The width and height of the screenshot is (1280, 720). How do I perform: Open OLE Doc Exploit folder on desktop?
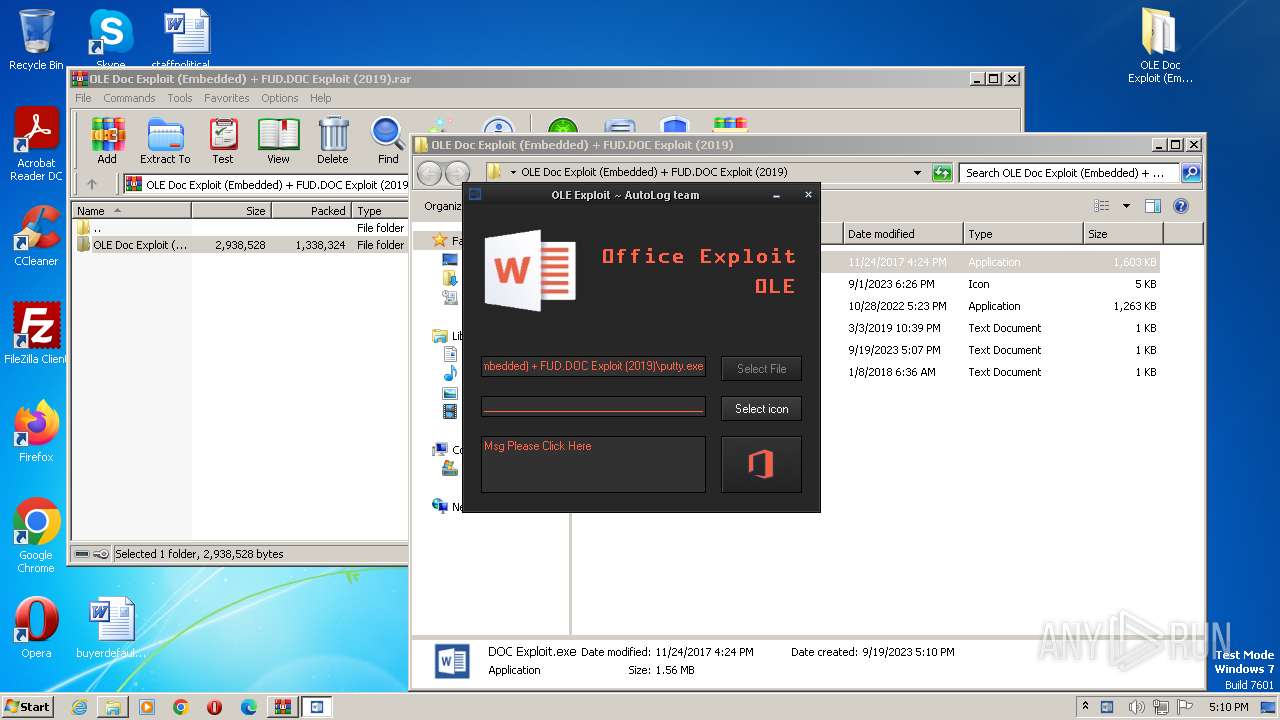pos(1160,46)
